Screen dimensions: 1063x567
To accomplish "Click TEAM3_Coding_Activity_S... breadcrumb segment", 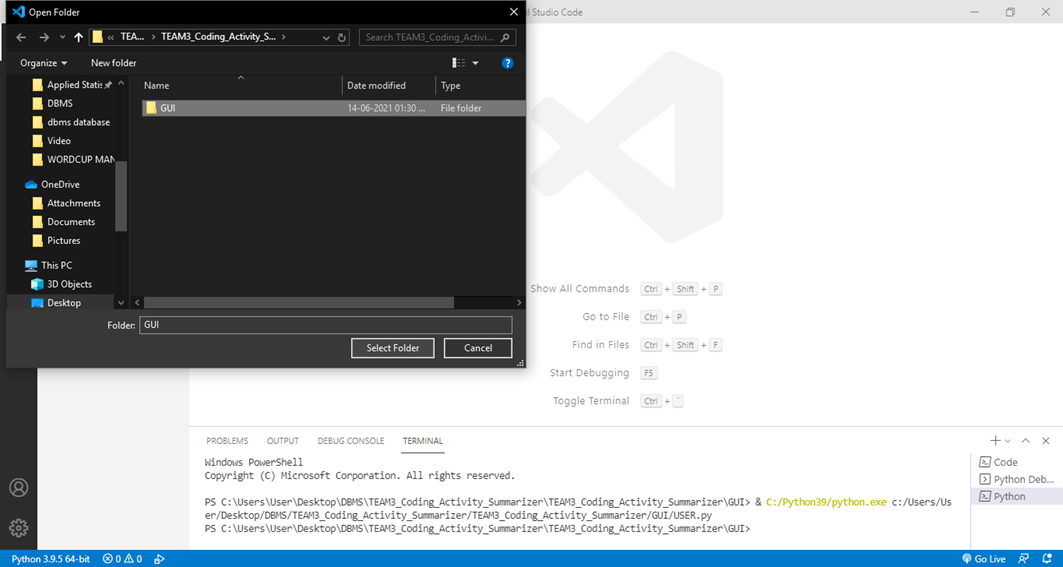I will click(x=218, y=37).
